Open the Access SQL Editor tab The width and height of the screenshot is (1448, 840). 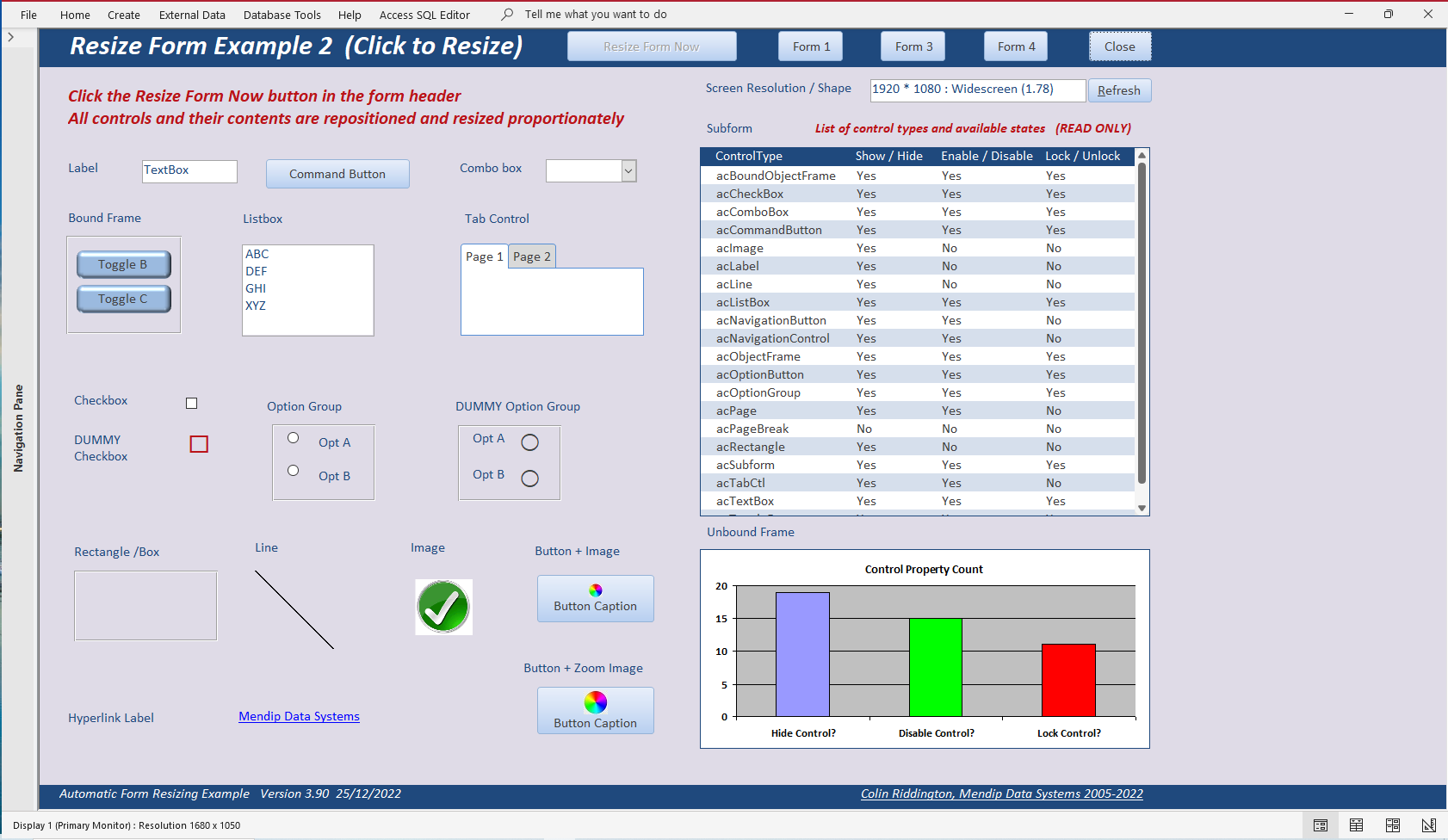[x=424, y=15]
